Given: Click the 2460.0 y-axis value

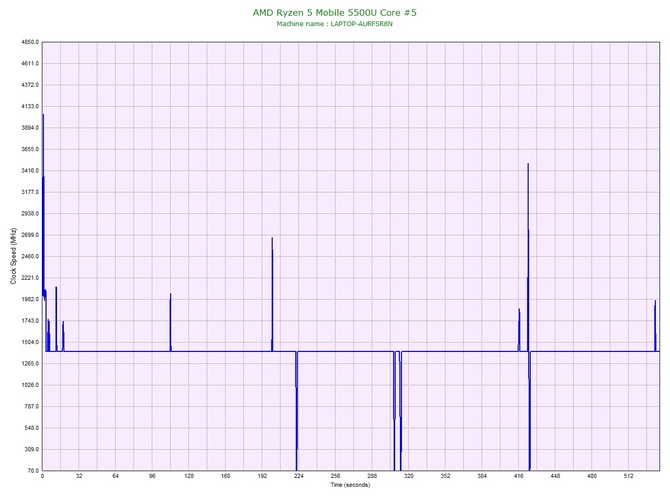Looking at the screenshot, I should point(30,256).
